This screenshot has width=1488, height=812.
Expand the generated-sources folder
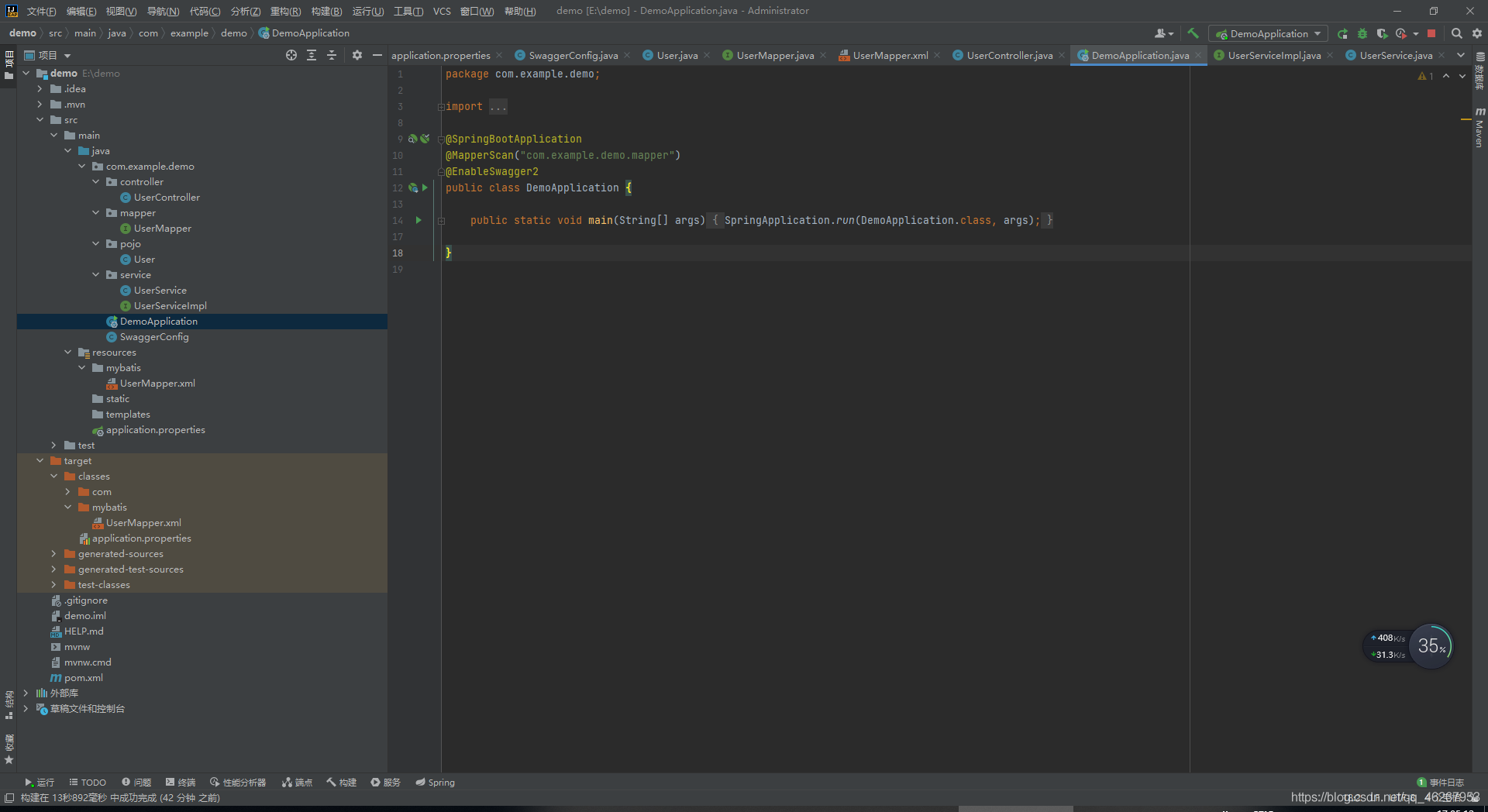tap(53, 553)
